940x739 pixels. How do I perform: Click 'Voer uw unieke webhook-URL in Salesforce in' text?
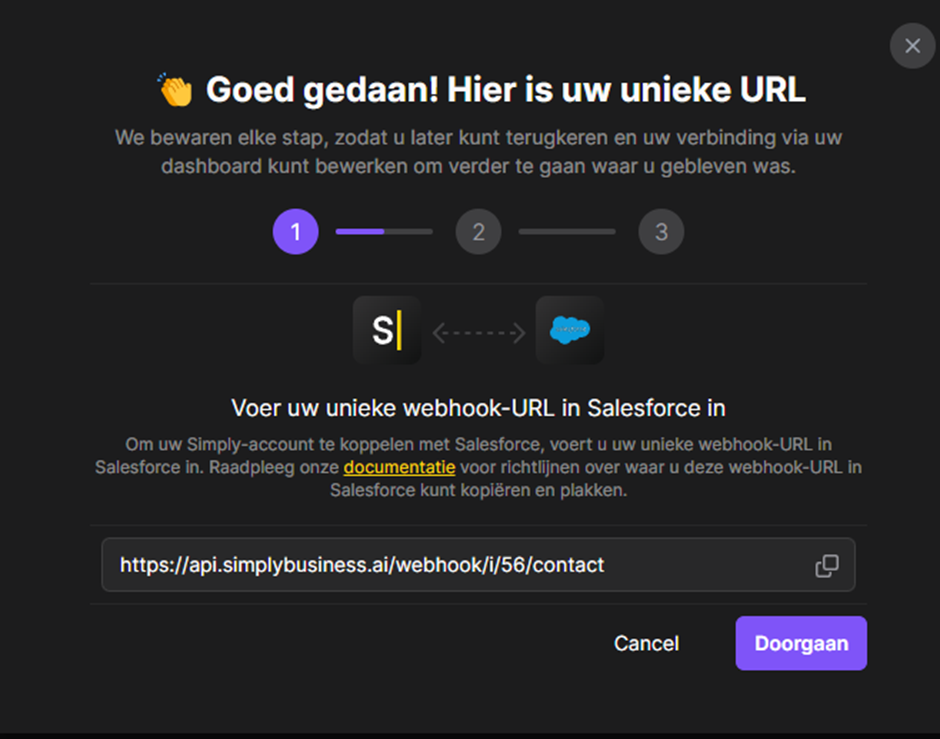[478, 408]
